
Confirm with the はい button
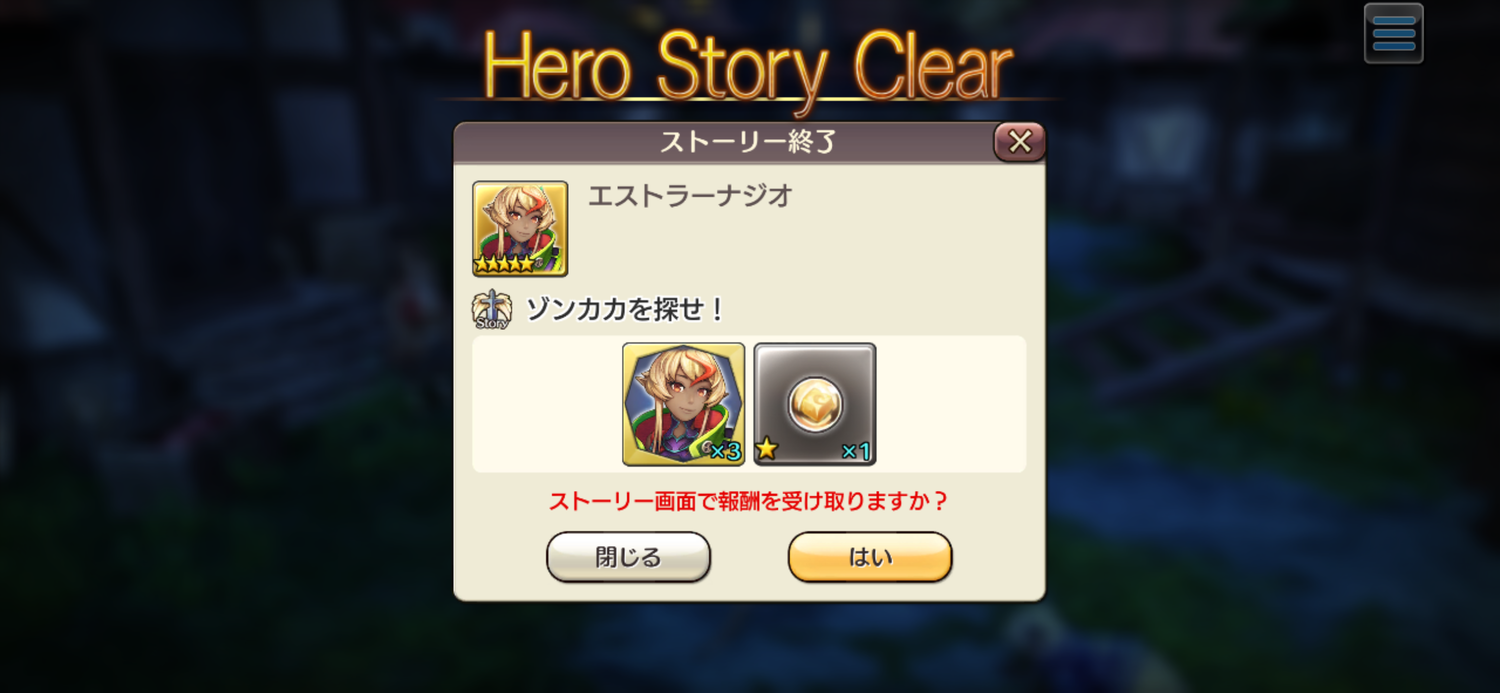870,557
